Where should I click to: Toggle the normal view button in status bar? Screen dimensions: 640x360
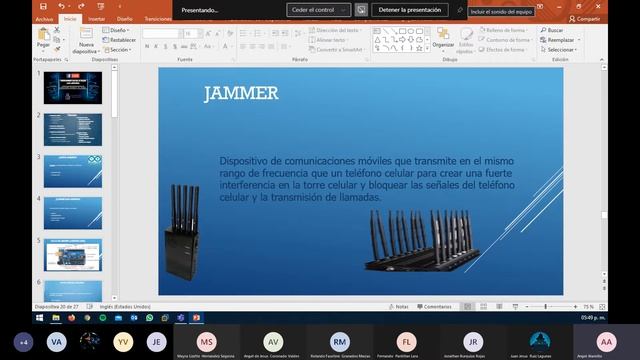(468, 307)
